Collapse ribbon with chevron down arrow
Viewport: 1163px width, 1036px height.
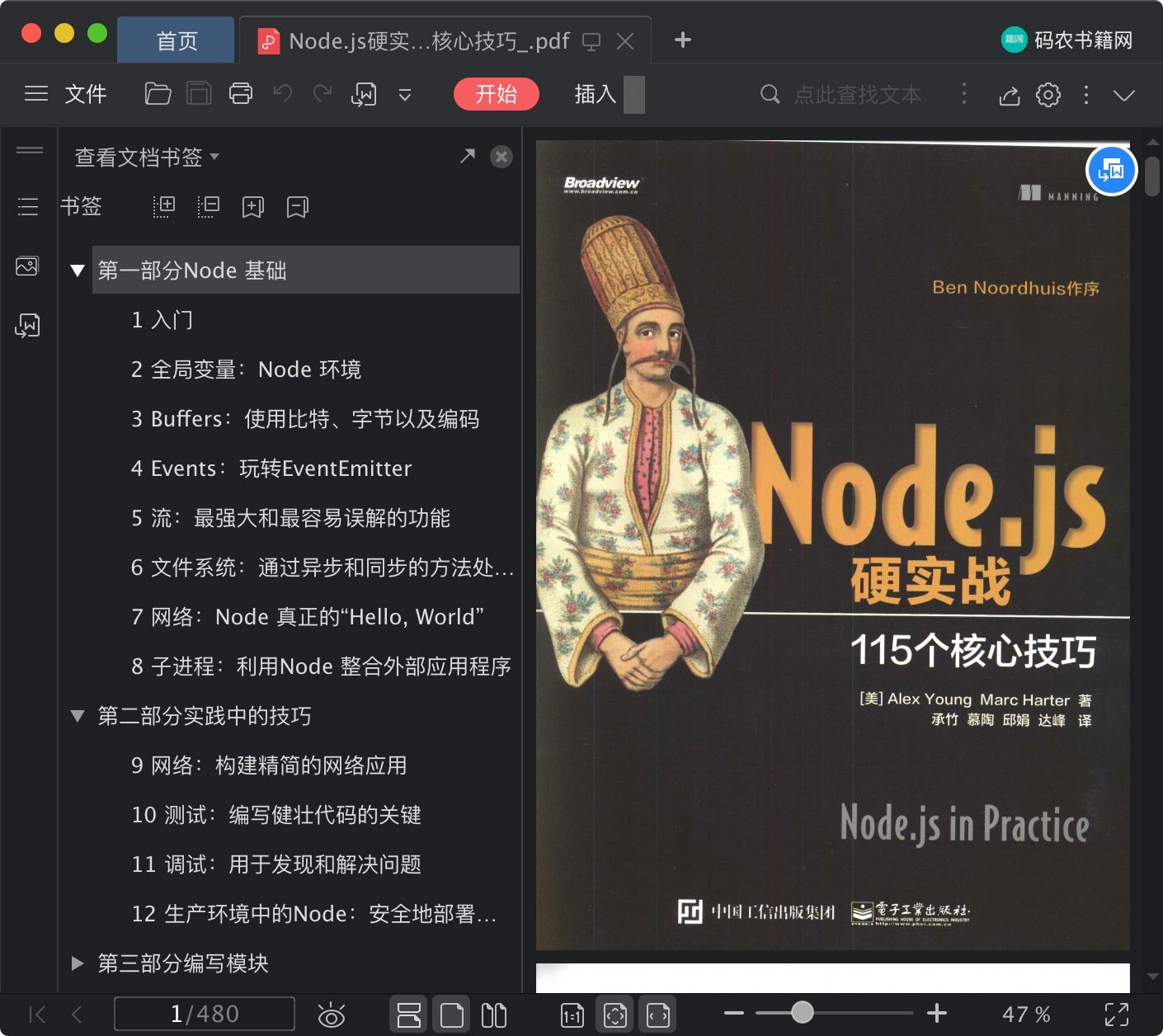pyautogui.click(x=1124, y=95)
